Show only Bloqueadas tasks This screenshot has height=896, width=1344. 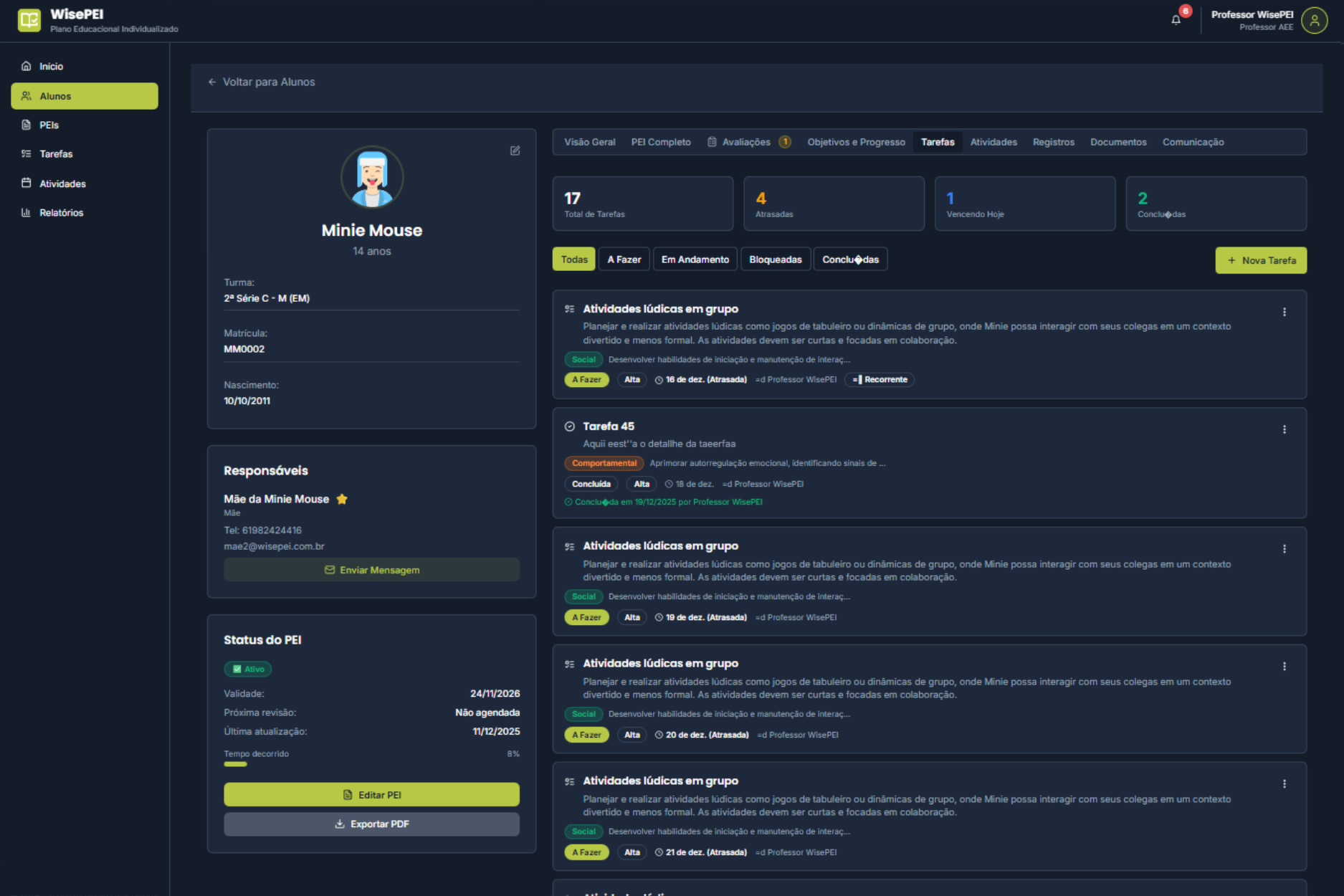775,259
